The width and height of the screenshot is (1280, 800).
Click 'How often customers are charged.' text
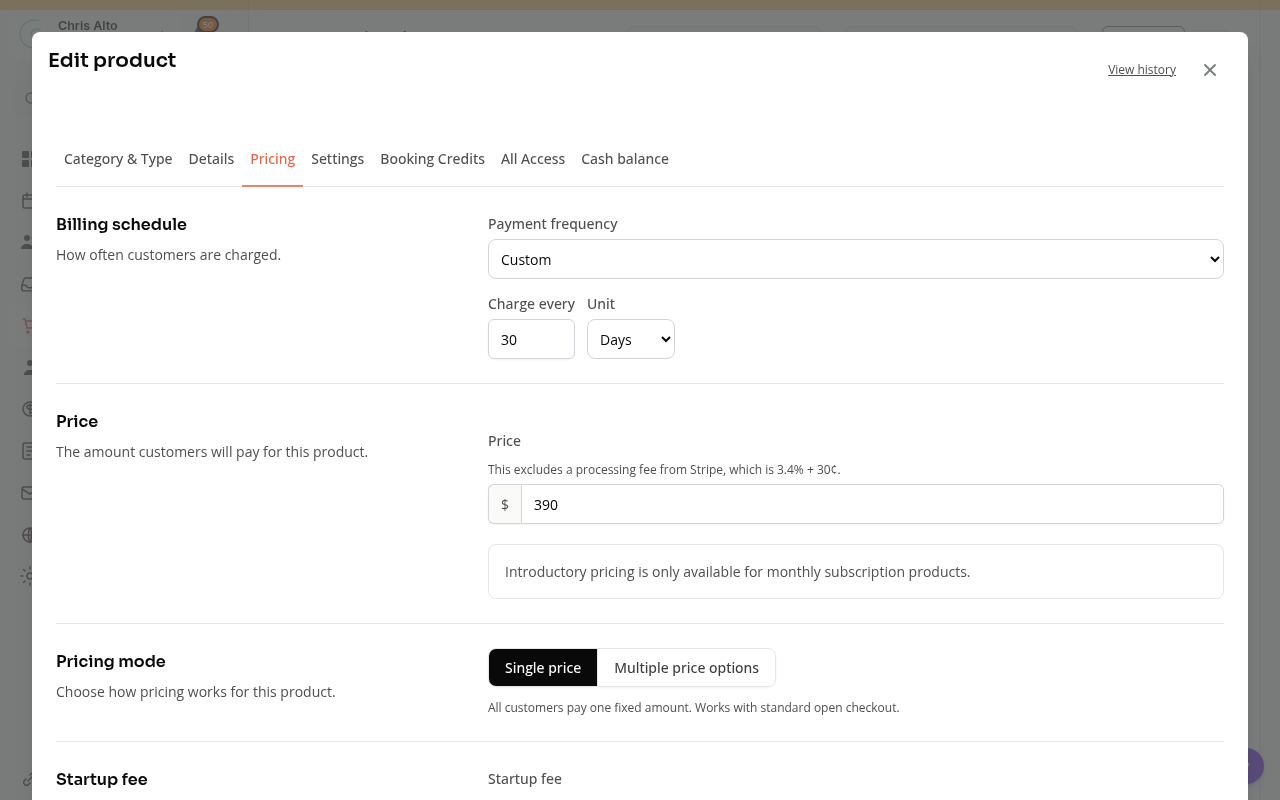[x=168, y=255]
